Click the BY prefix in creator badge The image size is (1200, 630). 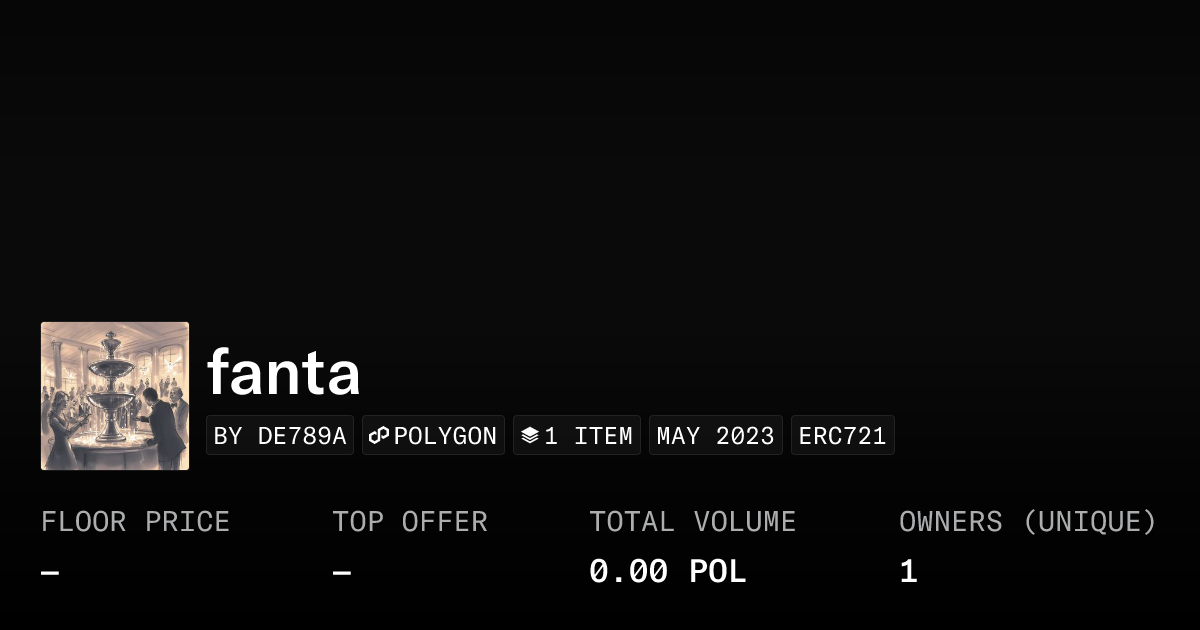click(228, 436)
